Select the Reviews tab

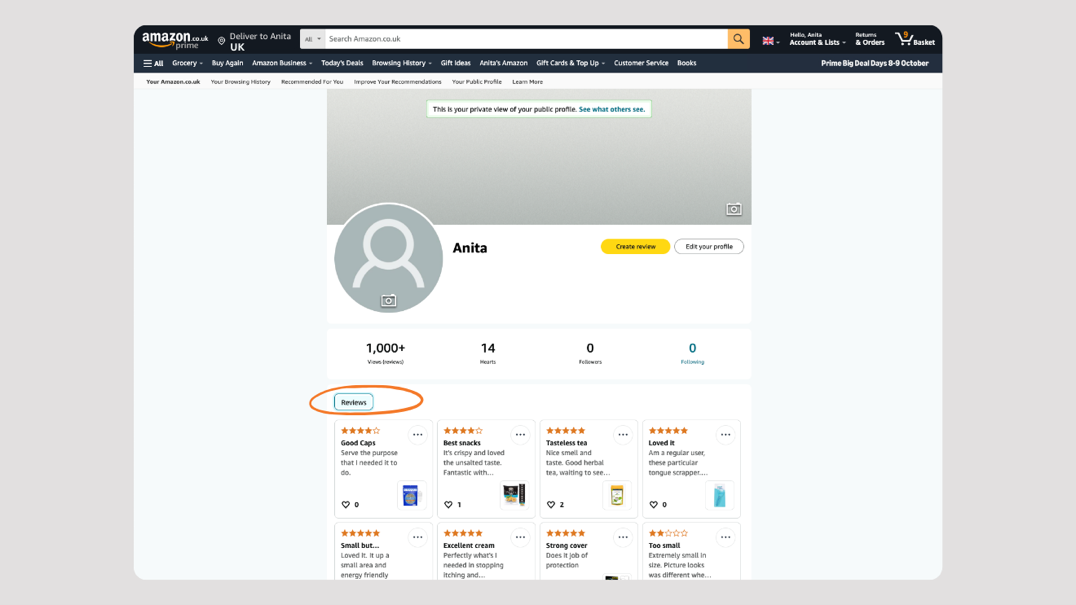353,403
